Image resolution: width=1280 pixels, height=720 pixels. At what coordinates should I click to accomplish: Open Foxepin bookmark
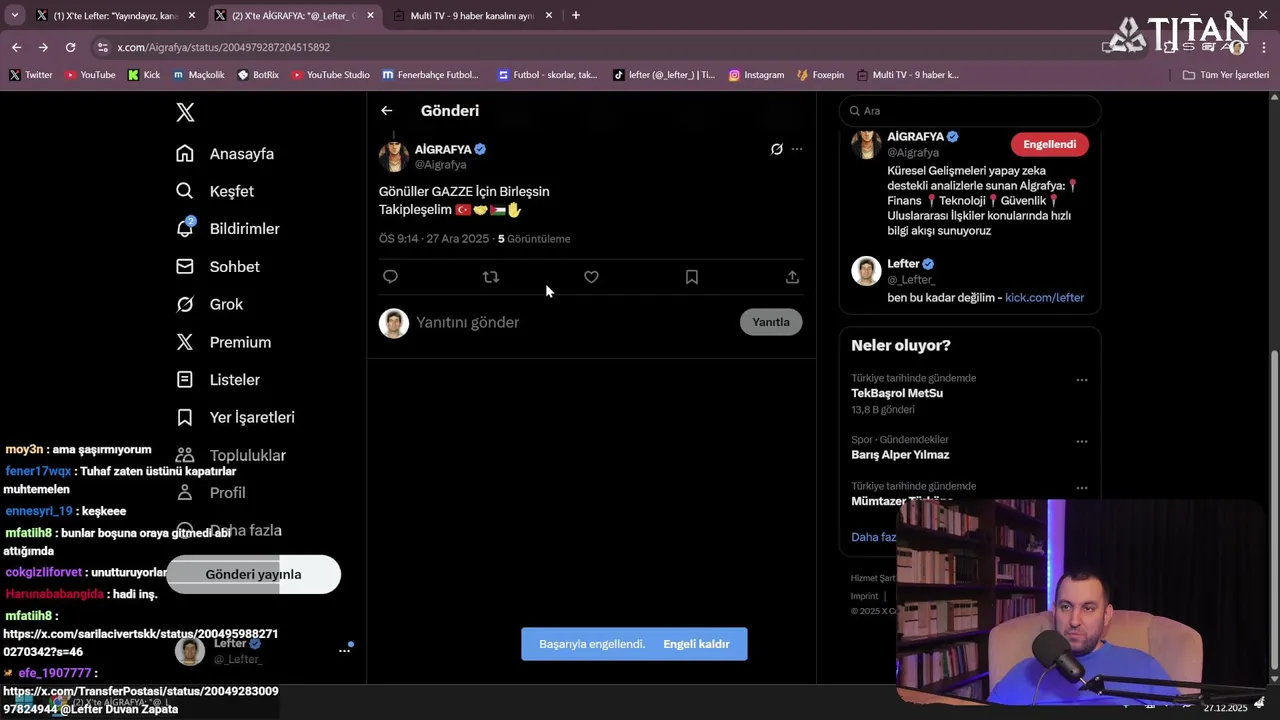(x=821, y=75)
